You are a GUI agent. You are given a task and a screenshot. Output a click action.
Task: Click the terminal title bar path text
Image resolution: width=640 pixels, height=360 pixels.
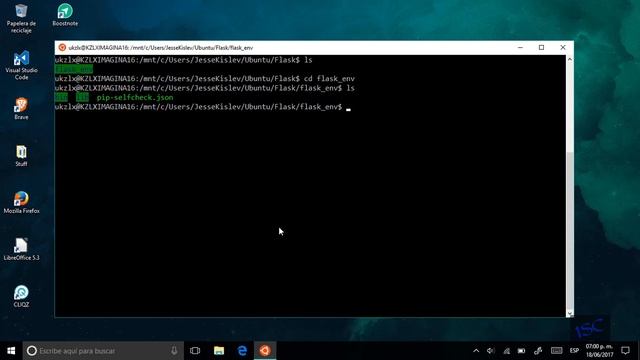tap(161, 48)
